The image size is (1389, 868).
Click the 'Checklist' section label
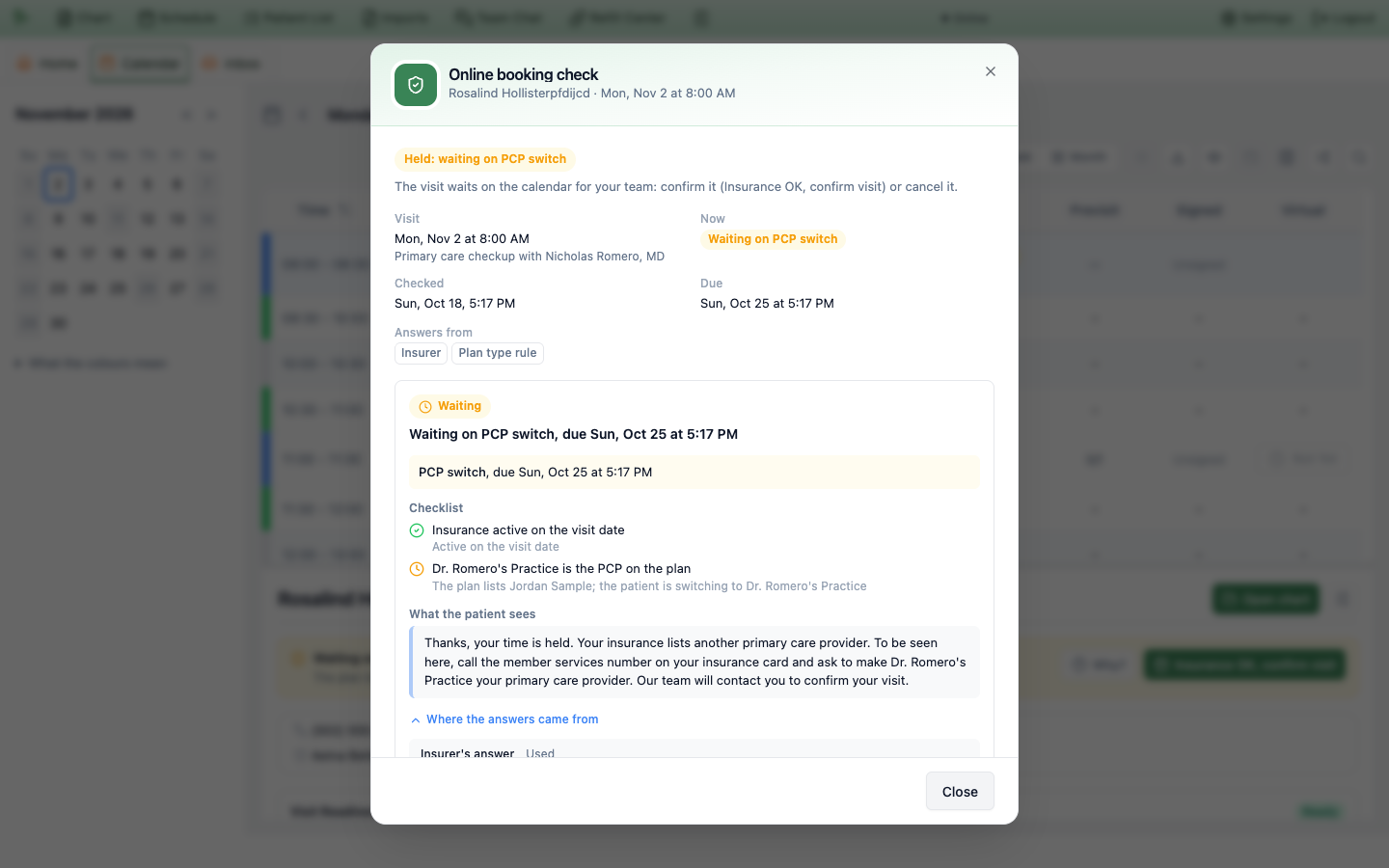(436, 508)
